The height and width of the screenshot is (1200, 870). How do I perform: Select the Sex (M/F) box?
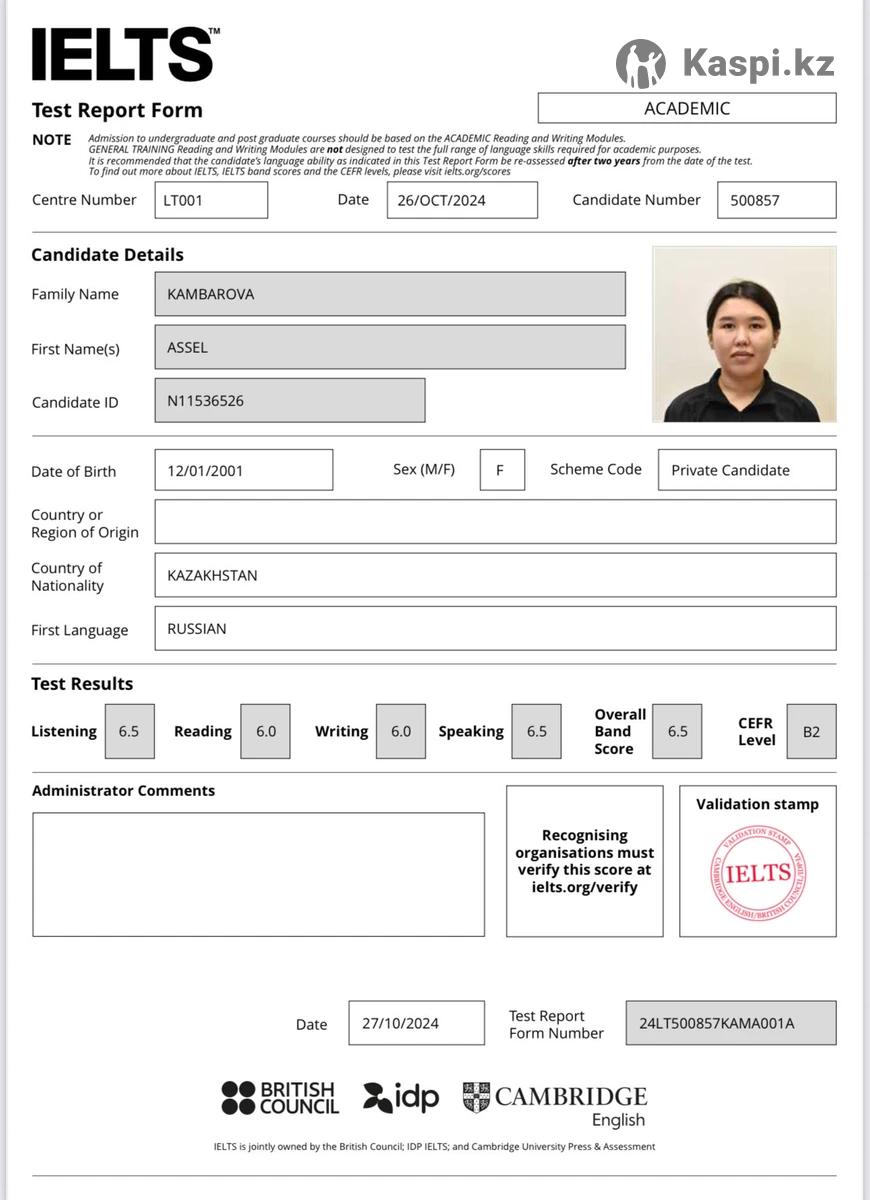[502, 470]
